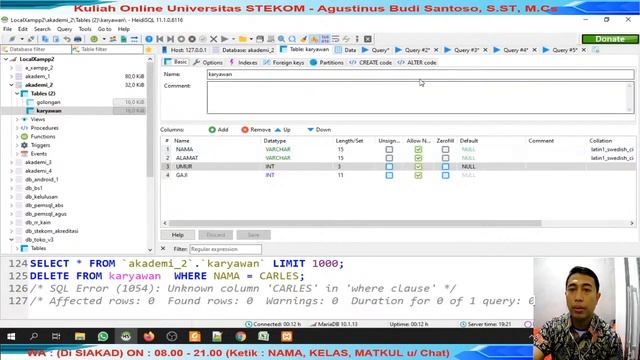The image size is (640, 360).
Task: Toggle Zerofill checkbox for GAJI column
Action: (x=445, y=175)
